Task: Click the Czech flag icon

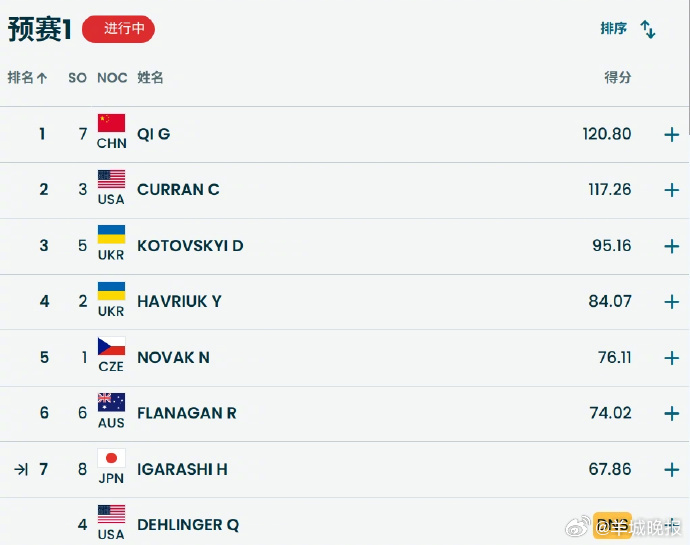Action: (111, 346)
